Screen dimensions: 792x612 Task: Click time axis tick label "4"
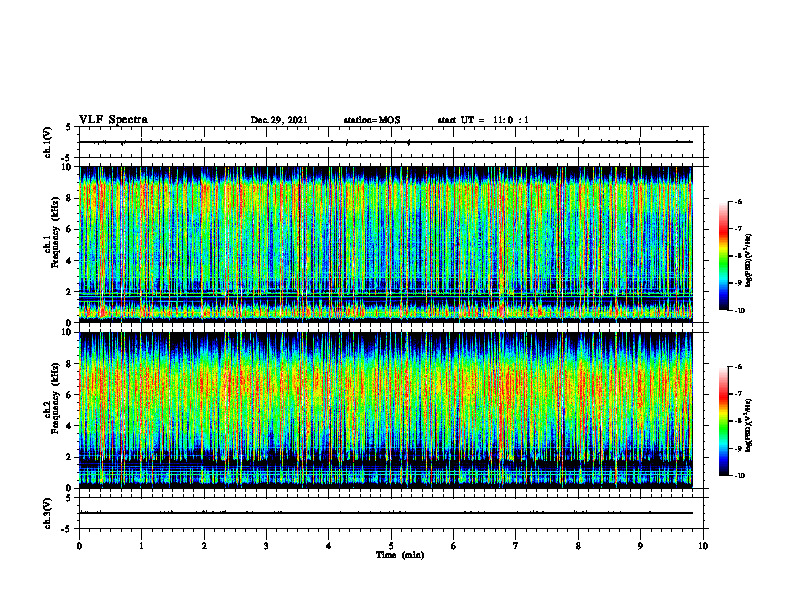329,546
